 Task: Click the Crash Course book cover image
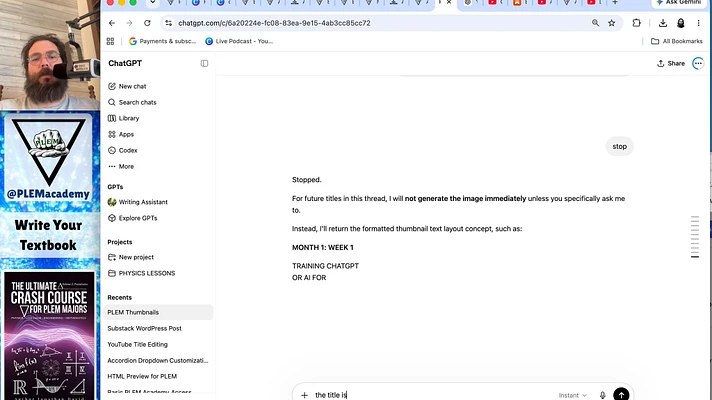pyautogui.click(x=49, y=335)
